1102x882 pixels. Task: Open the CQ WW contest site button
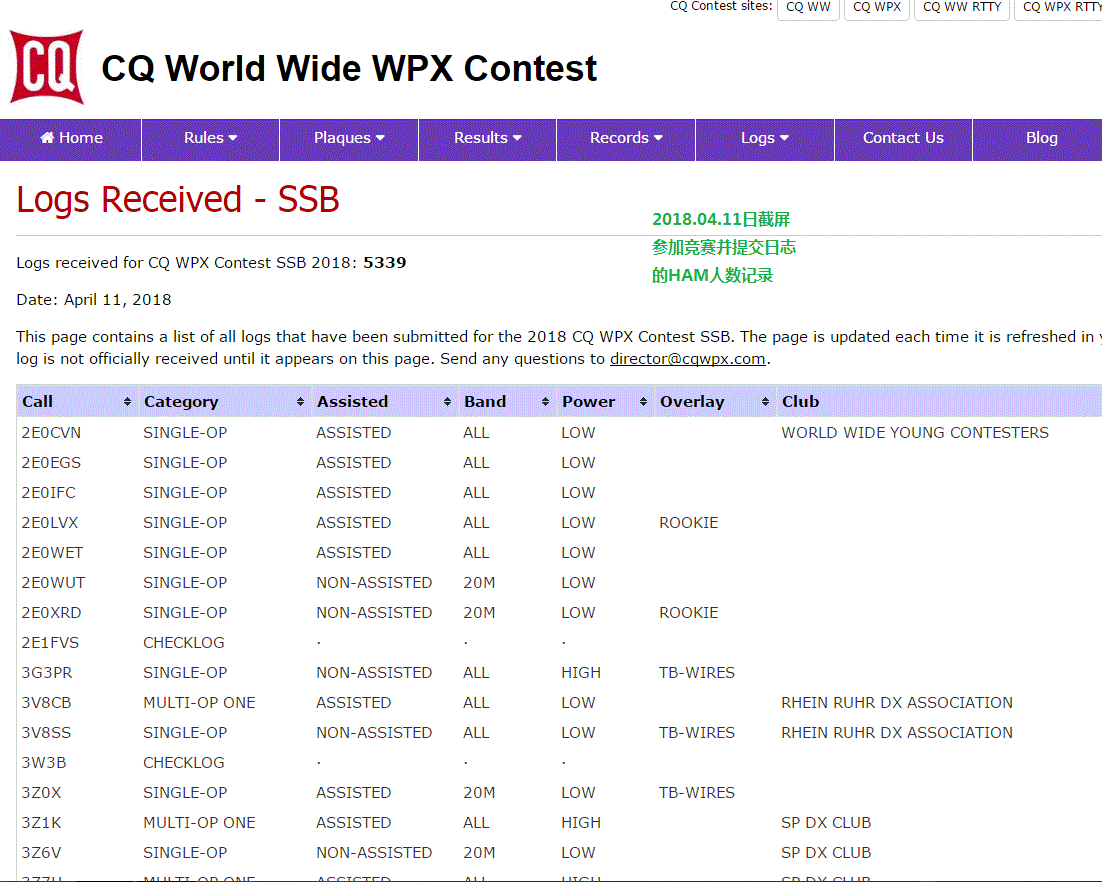click(808, 8)
